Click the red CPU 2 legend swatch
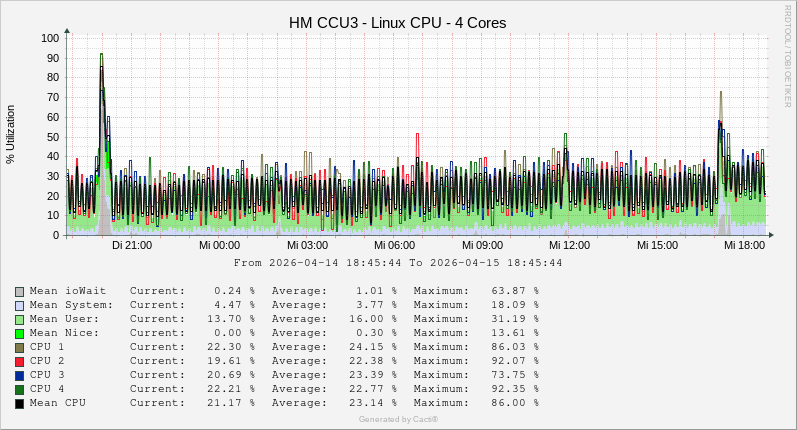Viewport: 797px width, 430px height. click(x=19, y=361)
